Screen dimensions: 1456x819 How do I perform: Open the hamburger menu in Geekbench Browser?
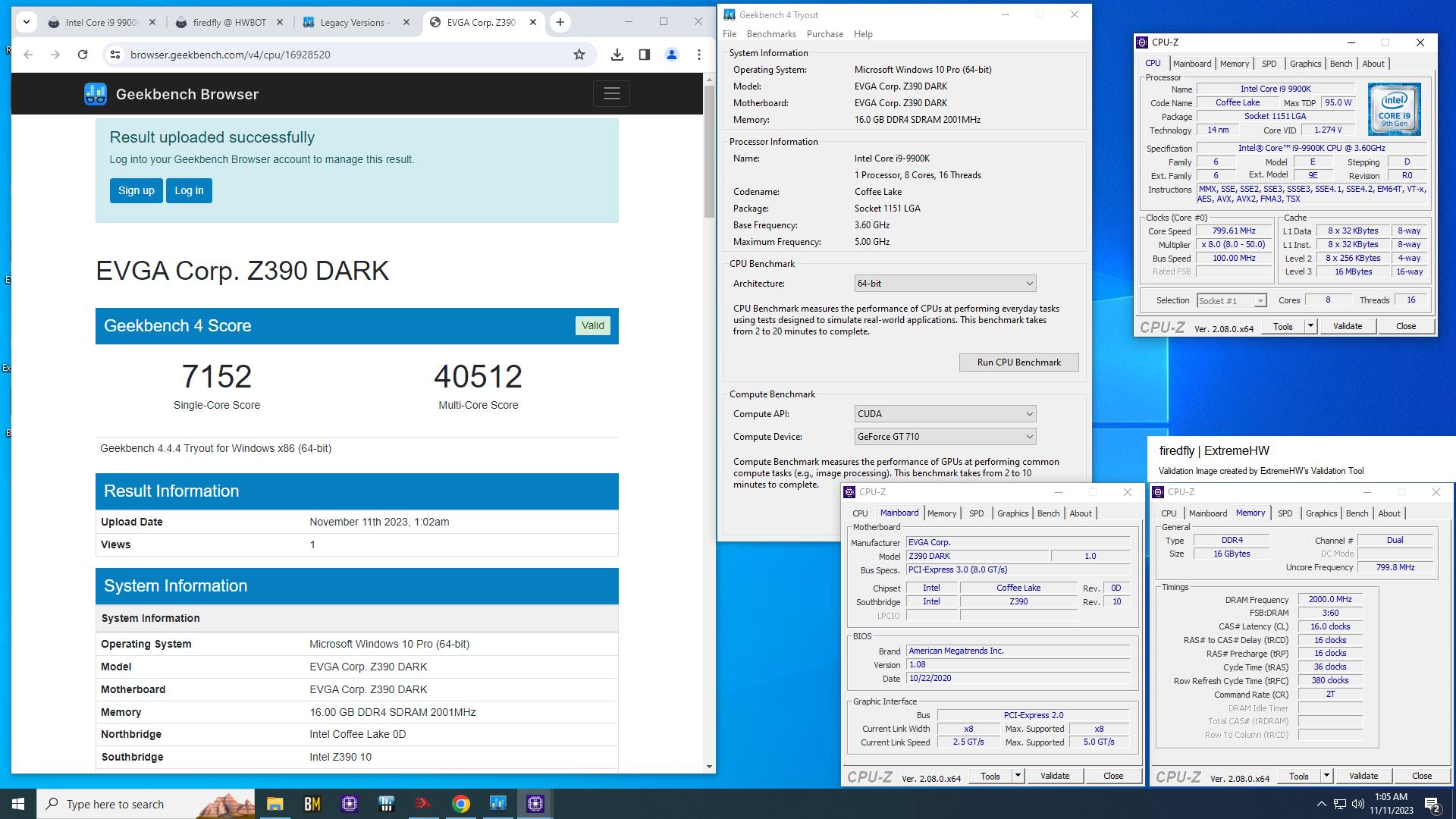click(611, 94)
